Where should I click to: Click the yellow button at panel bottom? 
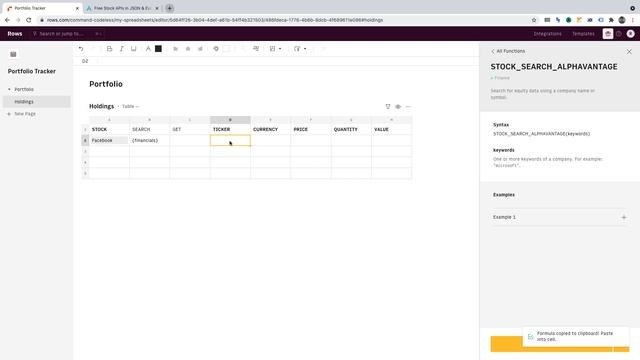click(x=560, y=344)
